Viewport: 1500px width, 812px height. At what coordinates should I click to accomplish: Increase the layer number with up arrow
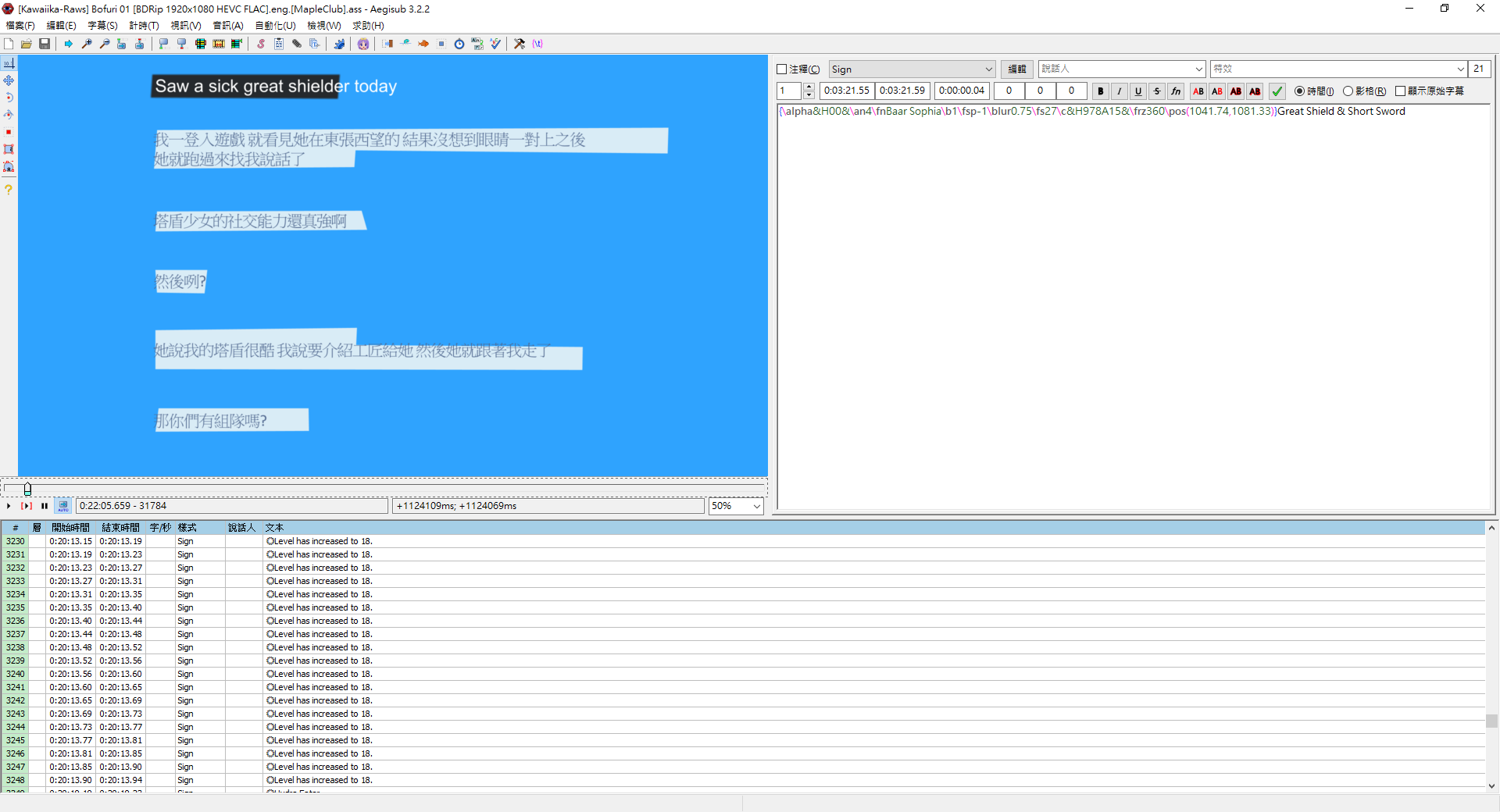pos(809,87)
